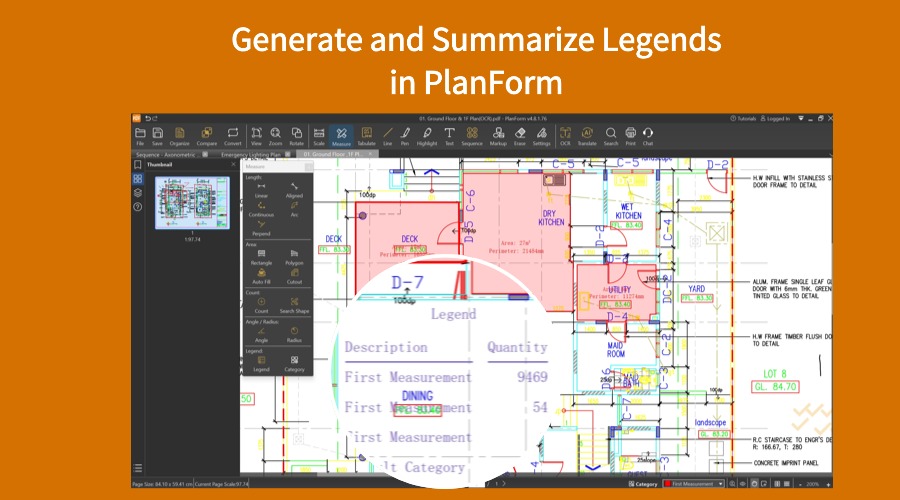This screenshot has height=500, width=900.
Task: Decrease zoom with minus button
Action: click(800, 485)
